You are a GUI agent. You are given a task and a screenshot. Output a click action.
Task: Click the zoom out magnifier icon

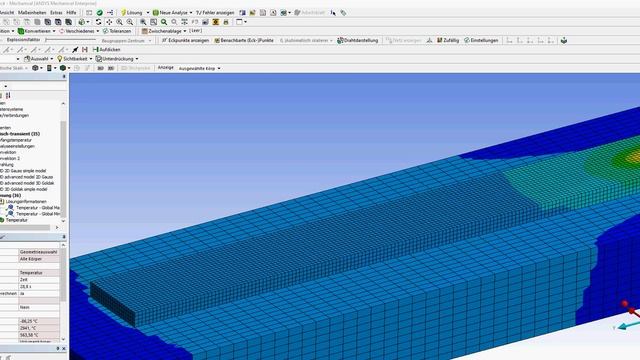[130, 22]
